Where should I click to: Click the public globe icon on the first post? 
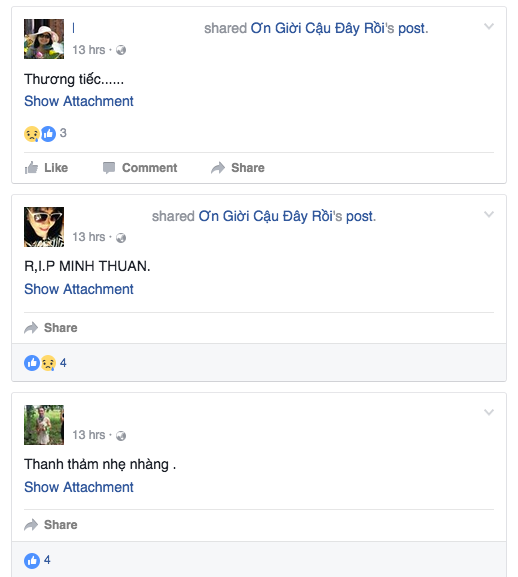(121, 50)
